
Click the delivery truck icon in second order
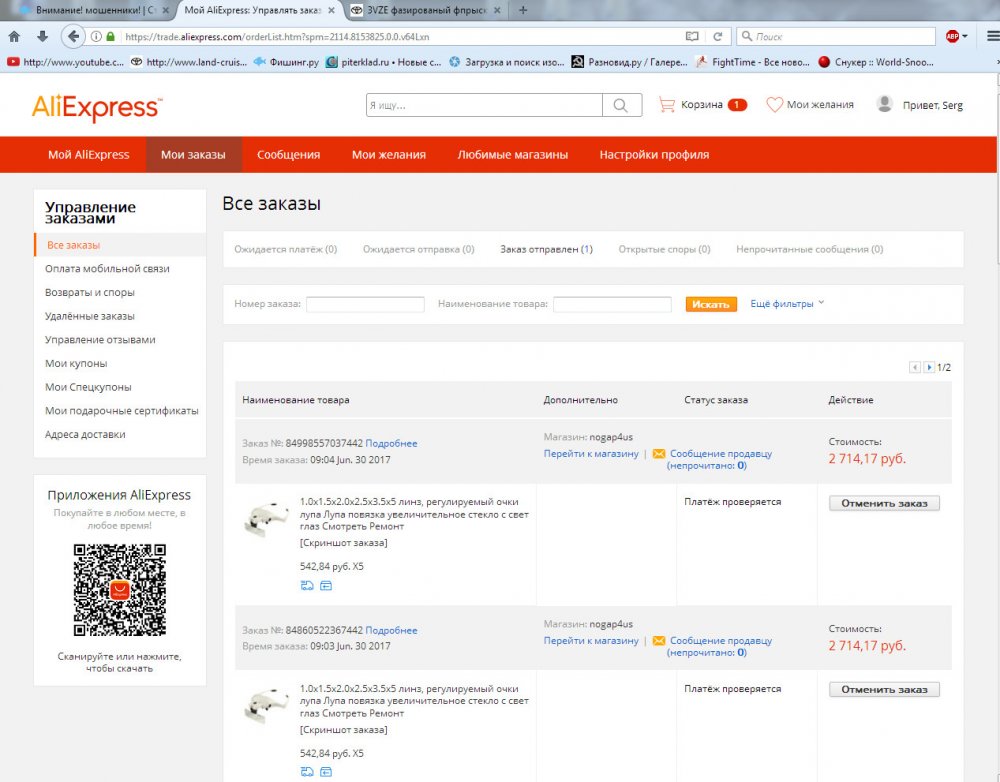(307, 772)
